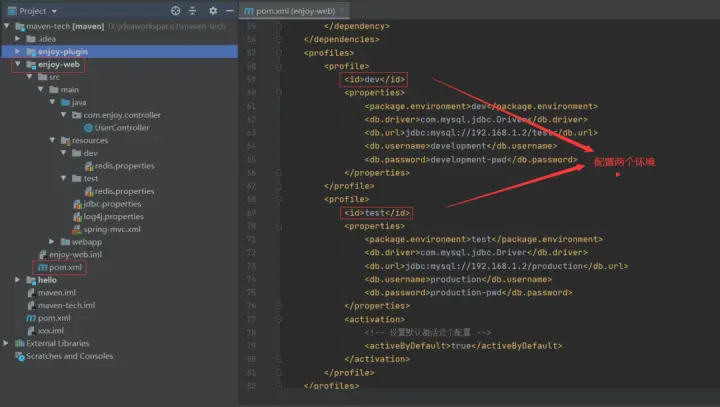Click db.username production line
Image resolution: width=720 pixels, height=407 pixels.
point(458,279)
